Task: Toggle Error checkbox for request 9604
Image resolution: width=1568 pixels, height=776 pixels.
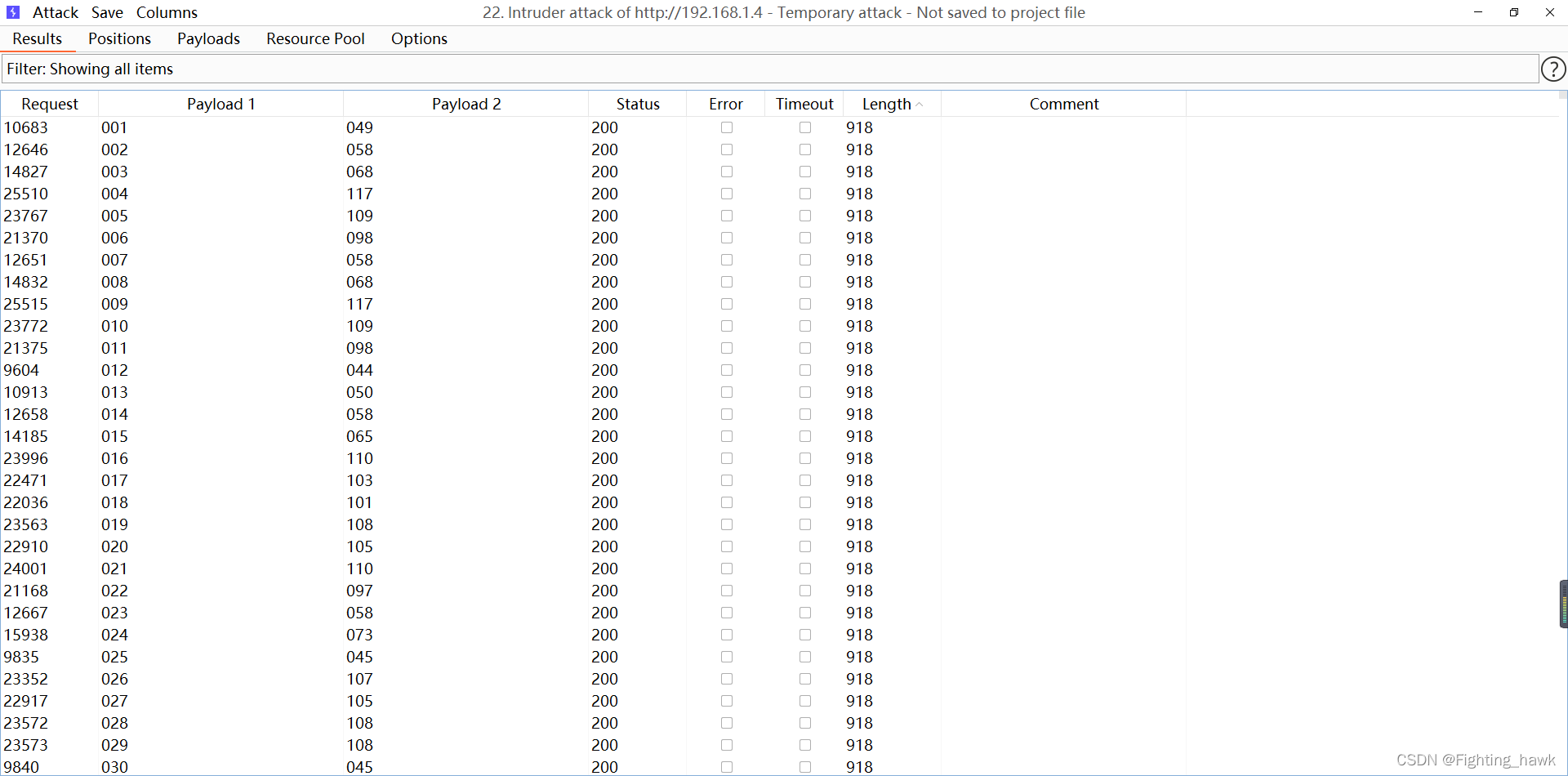Action: [x=727, y=370]
